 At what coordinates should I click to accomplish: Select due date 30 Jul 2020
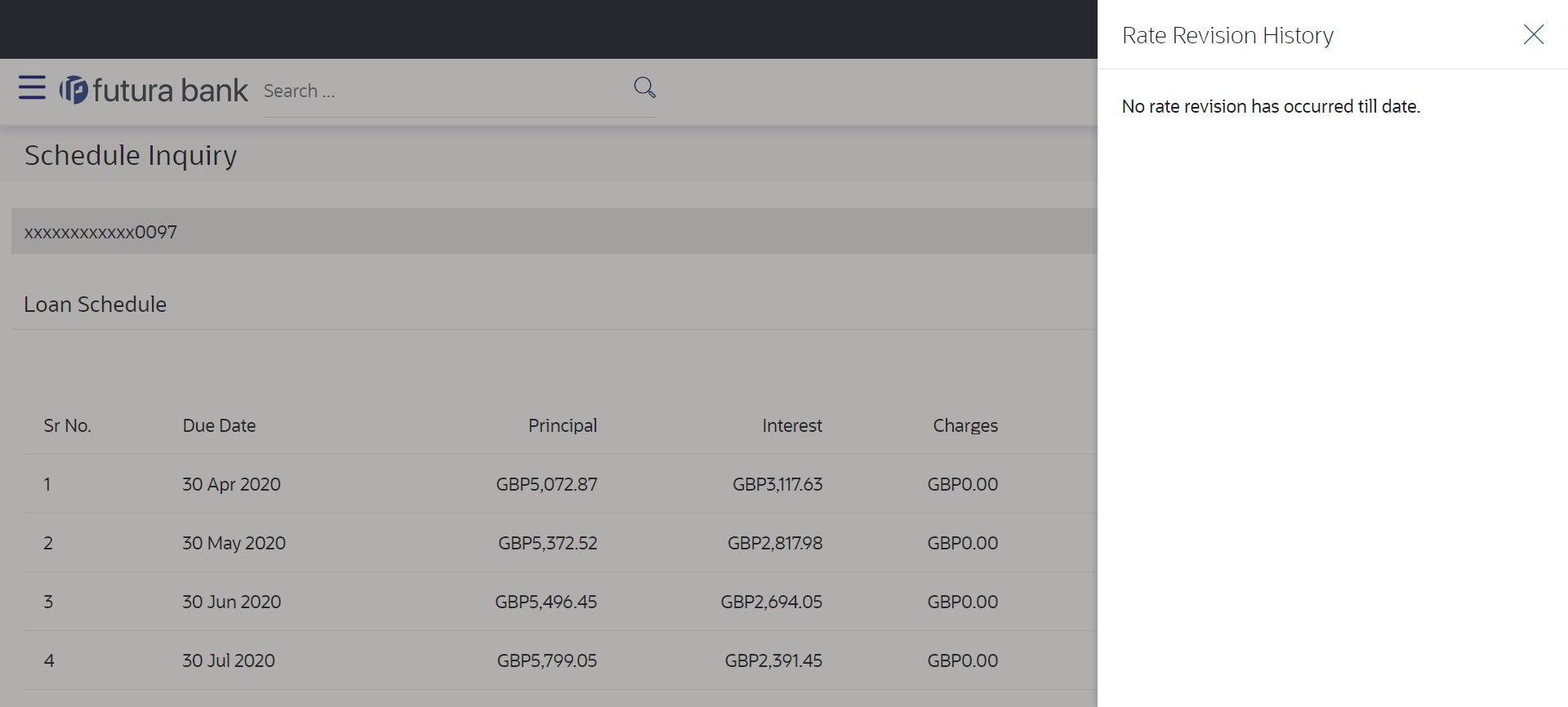coord(229,660)
